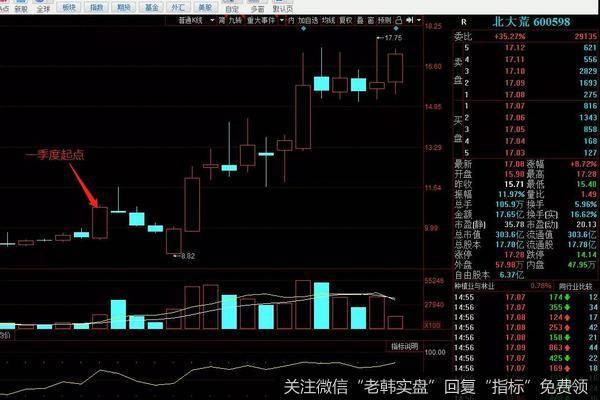Click the 指标说明 button

[404, 344]
